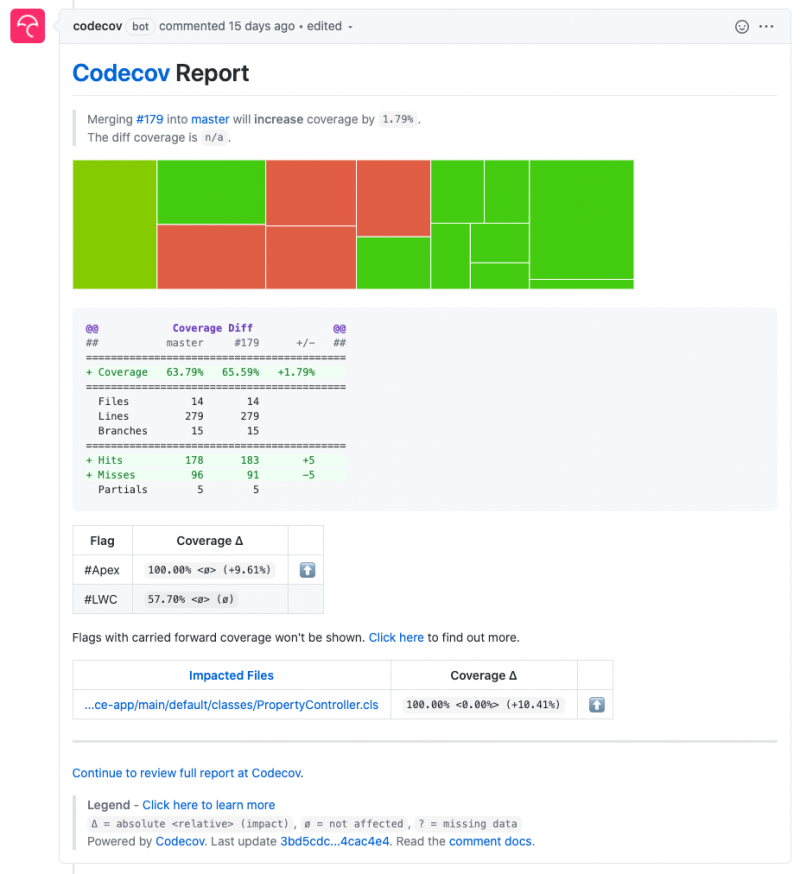Click the coverage treemap graph image
Screen dimensions: 800x874
point(353,225)
